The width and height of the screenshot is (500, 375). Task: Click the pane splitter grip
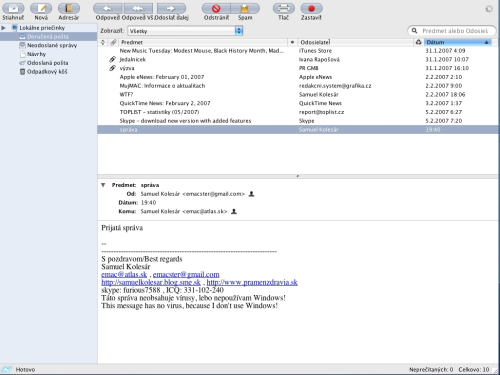[298, 176]
